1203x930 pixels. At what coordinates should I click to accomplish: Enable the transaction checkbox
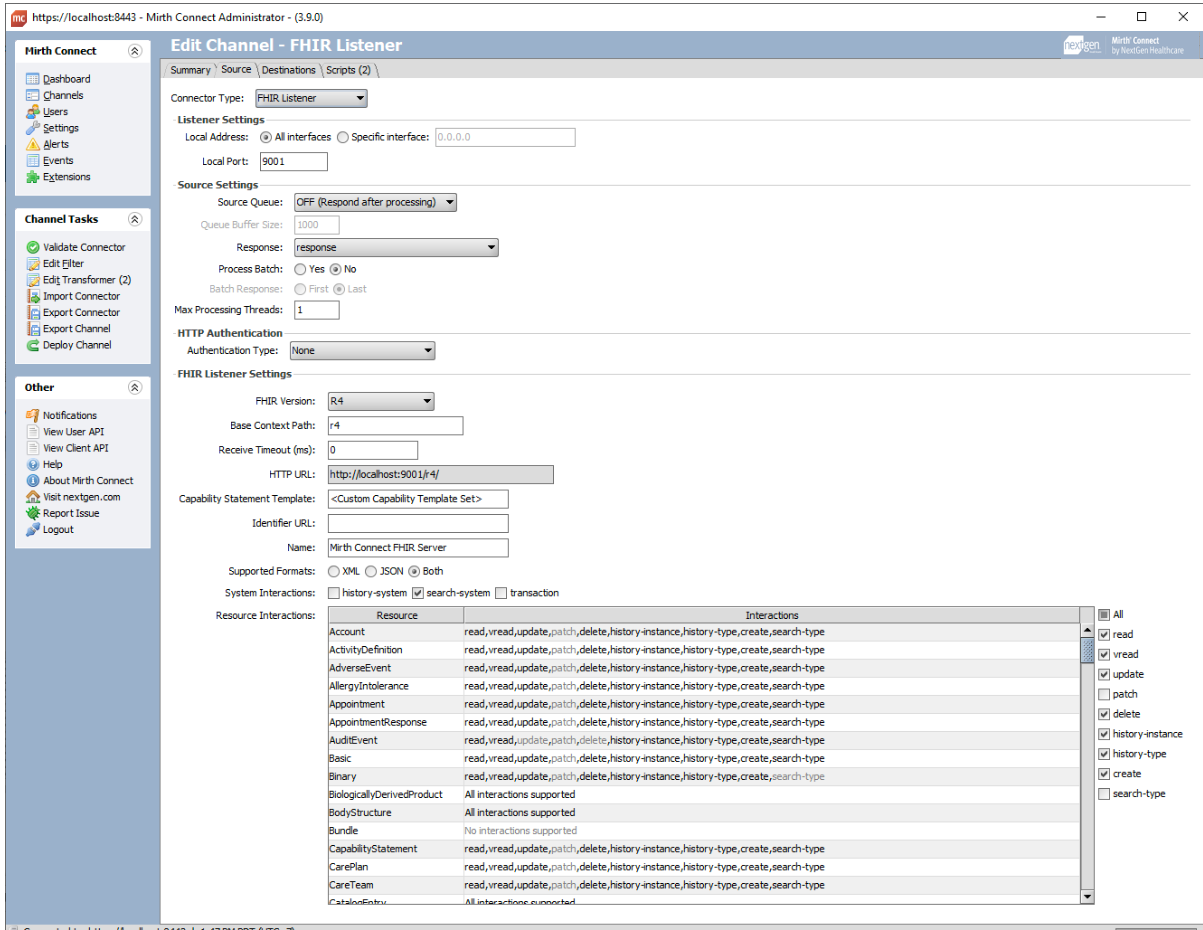pos(501,593)
